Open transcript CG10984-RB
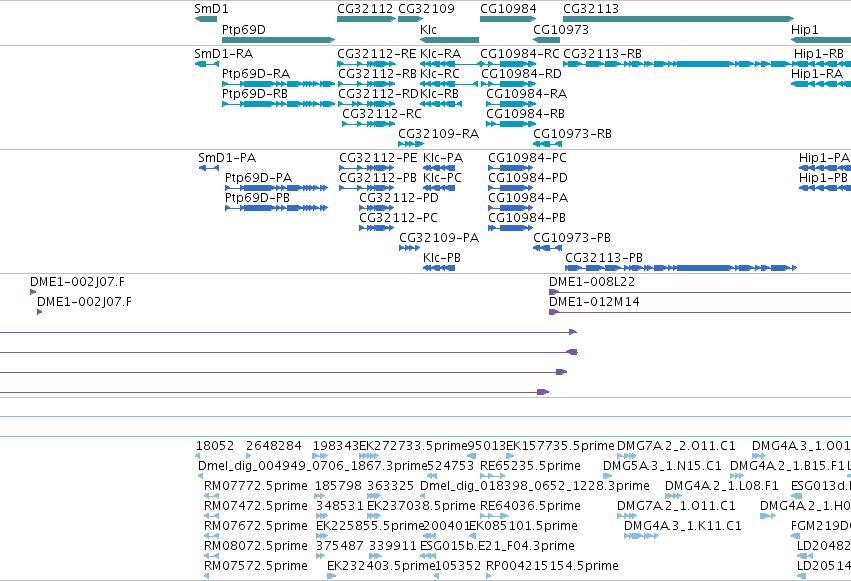 click(525, 114)
